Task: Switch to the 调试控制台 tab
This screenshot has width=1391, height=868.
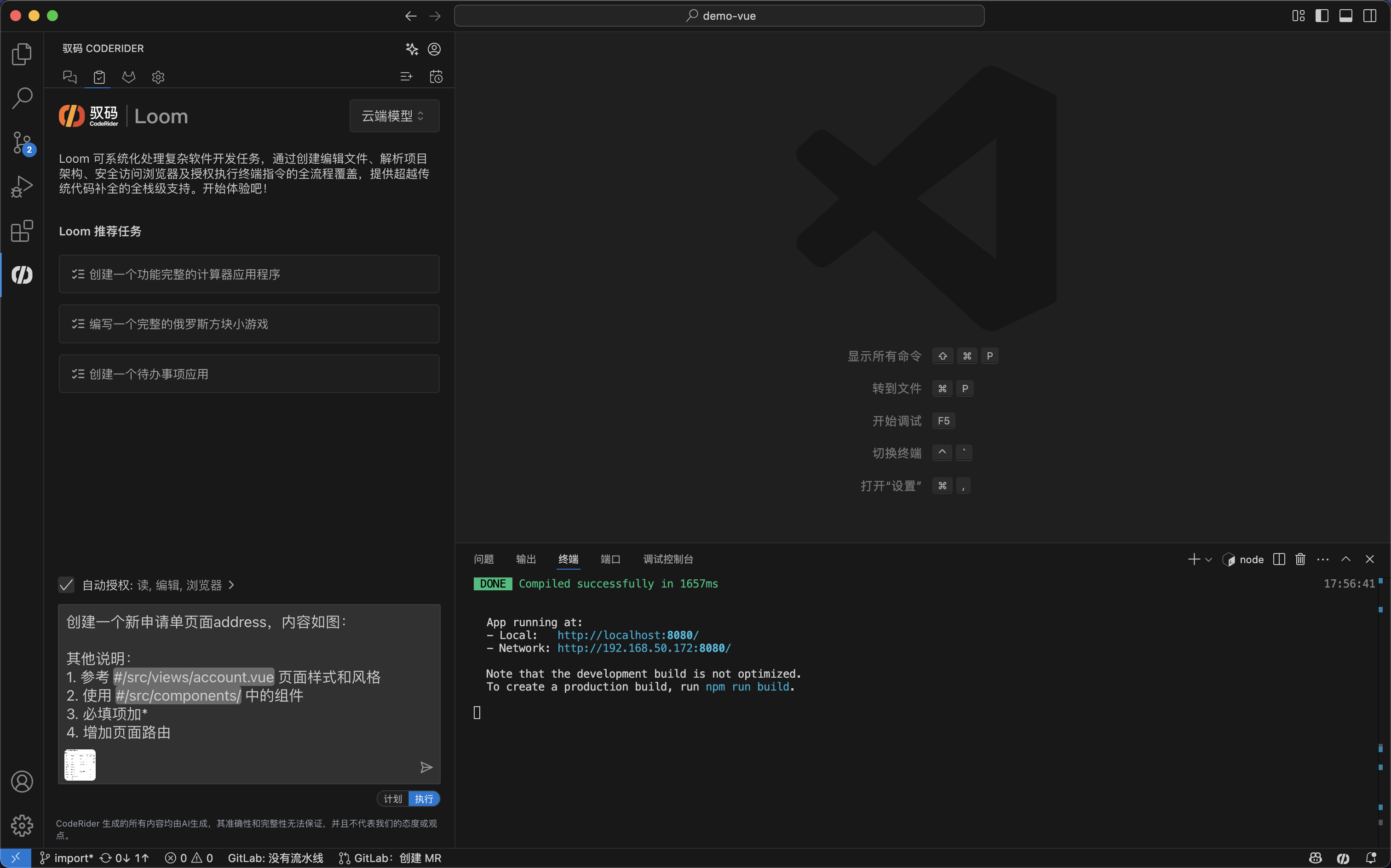Action: [668, 559]
